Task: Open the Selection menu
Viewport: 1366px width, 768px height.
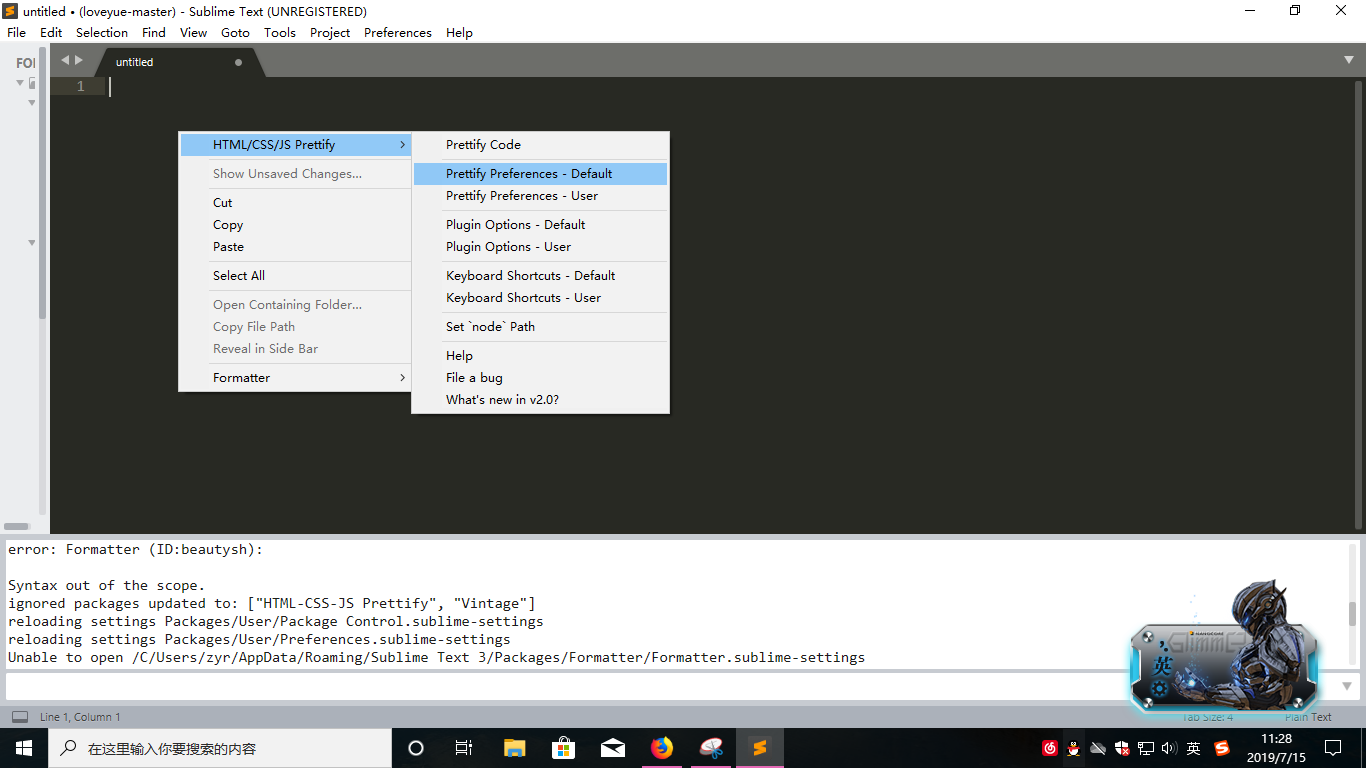Action: click(x=102, y=32)
